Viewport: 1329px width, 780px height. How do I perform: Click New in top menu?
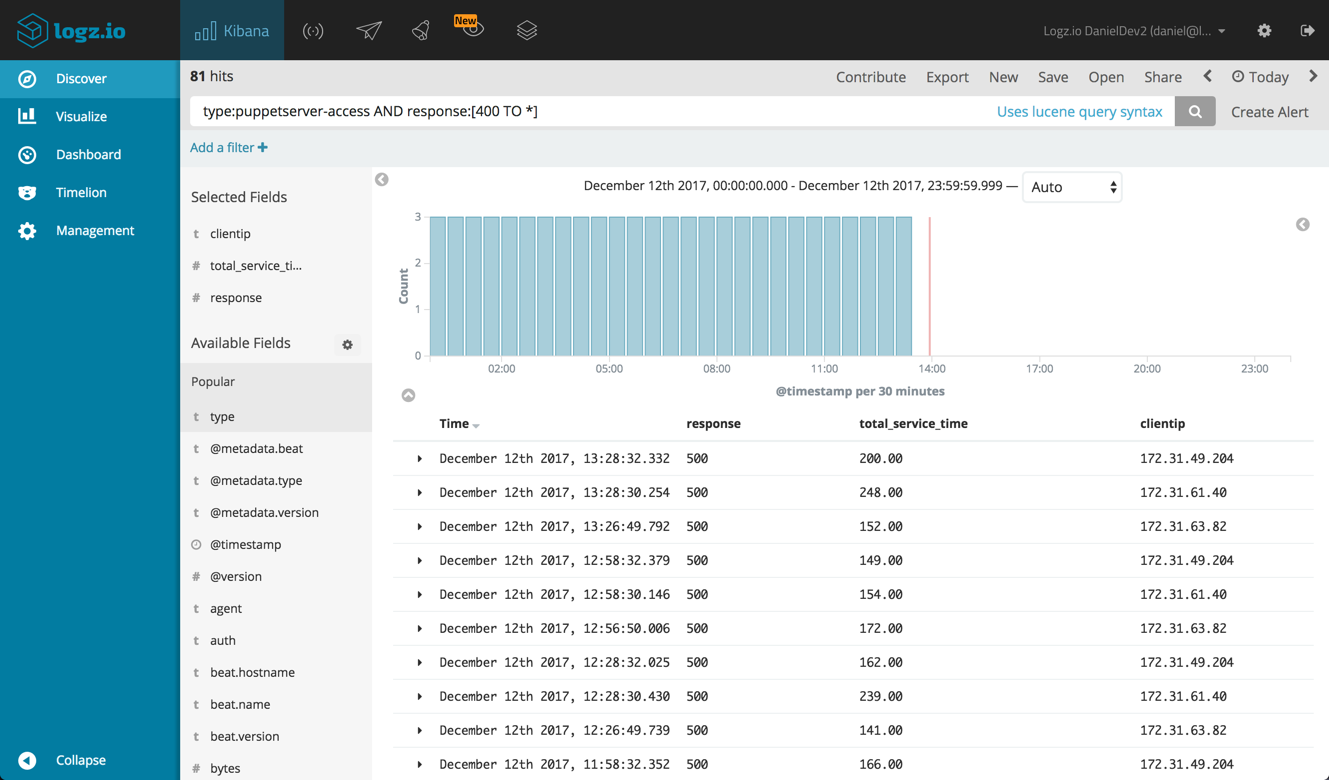[x=1003, y=77]
